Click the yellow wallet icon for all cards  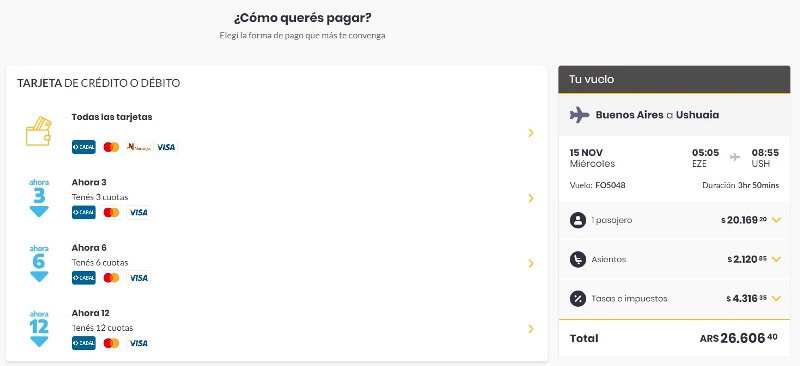(38, 132)
